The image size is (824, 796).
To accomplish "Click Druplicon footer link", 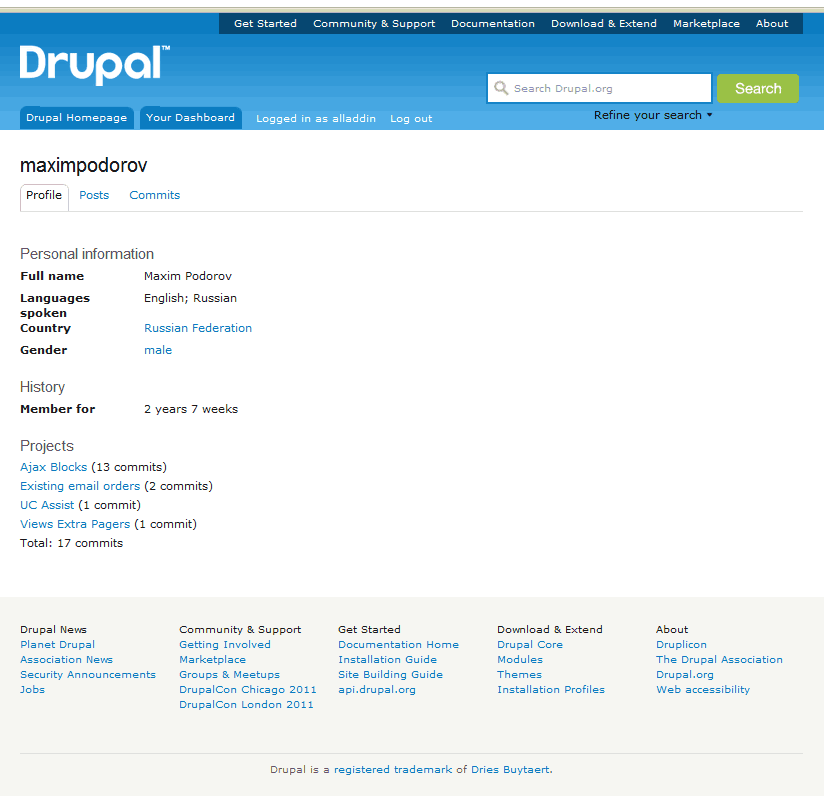I will 682,645.
